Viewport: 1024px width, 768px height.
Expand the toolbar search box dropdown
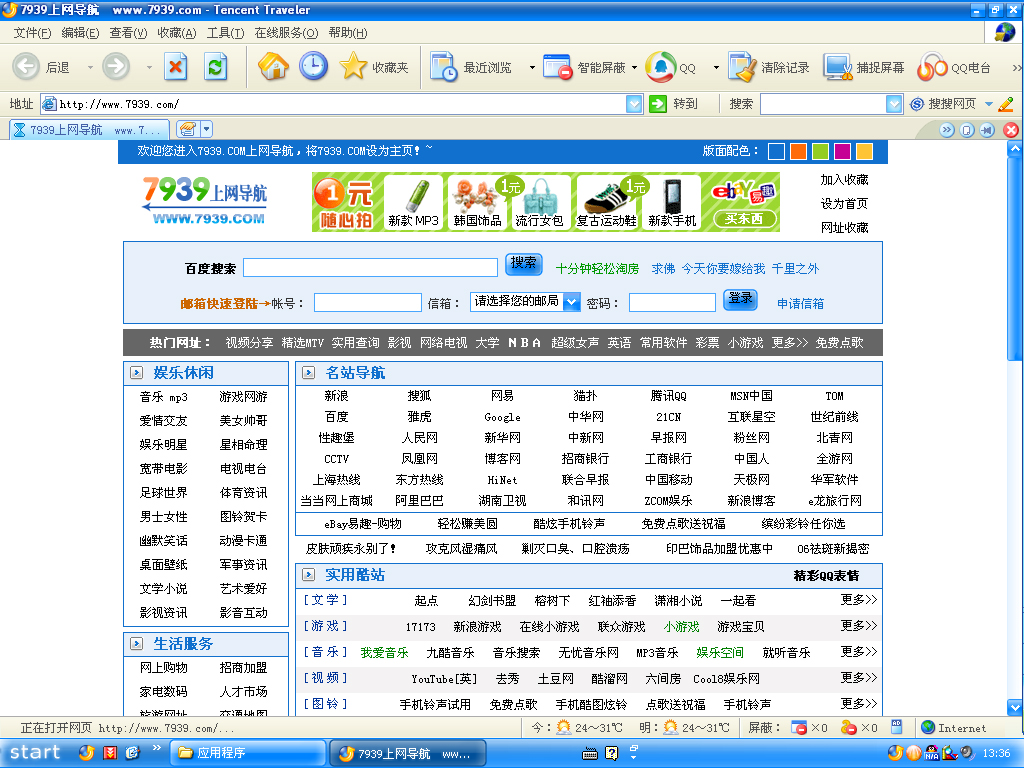(x=894, y=104)
